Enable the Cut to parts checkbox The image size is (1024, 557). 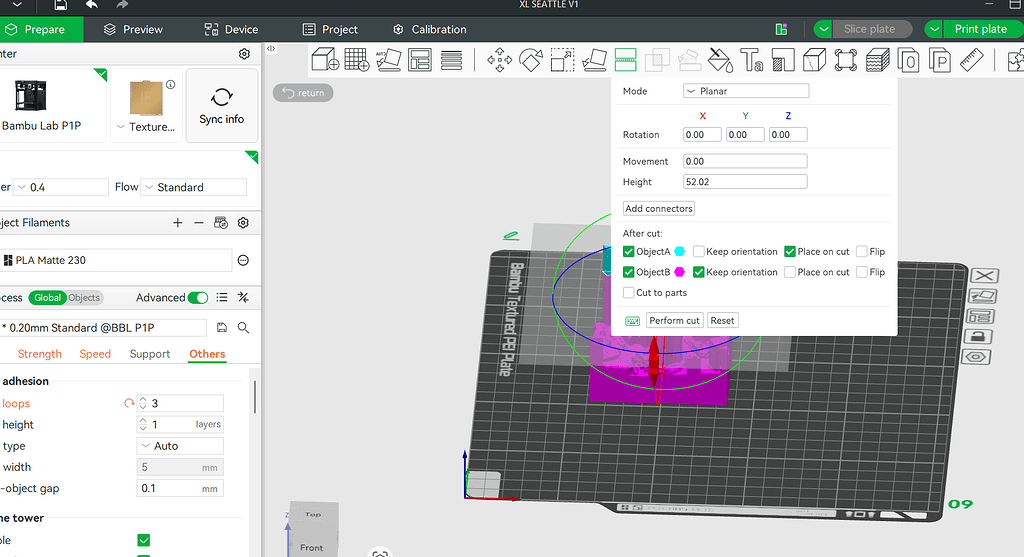628,293
